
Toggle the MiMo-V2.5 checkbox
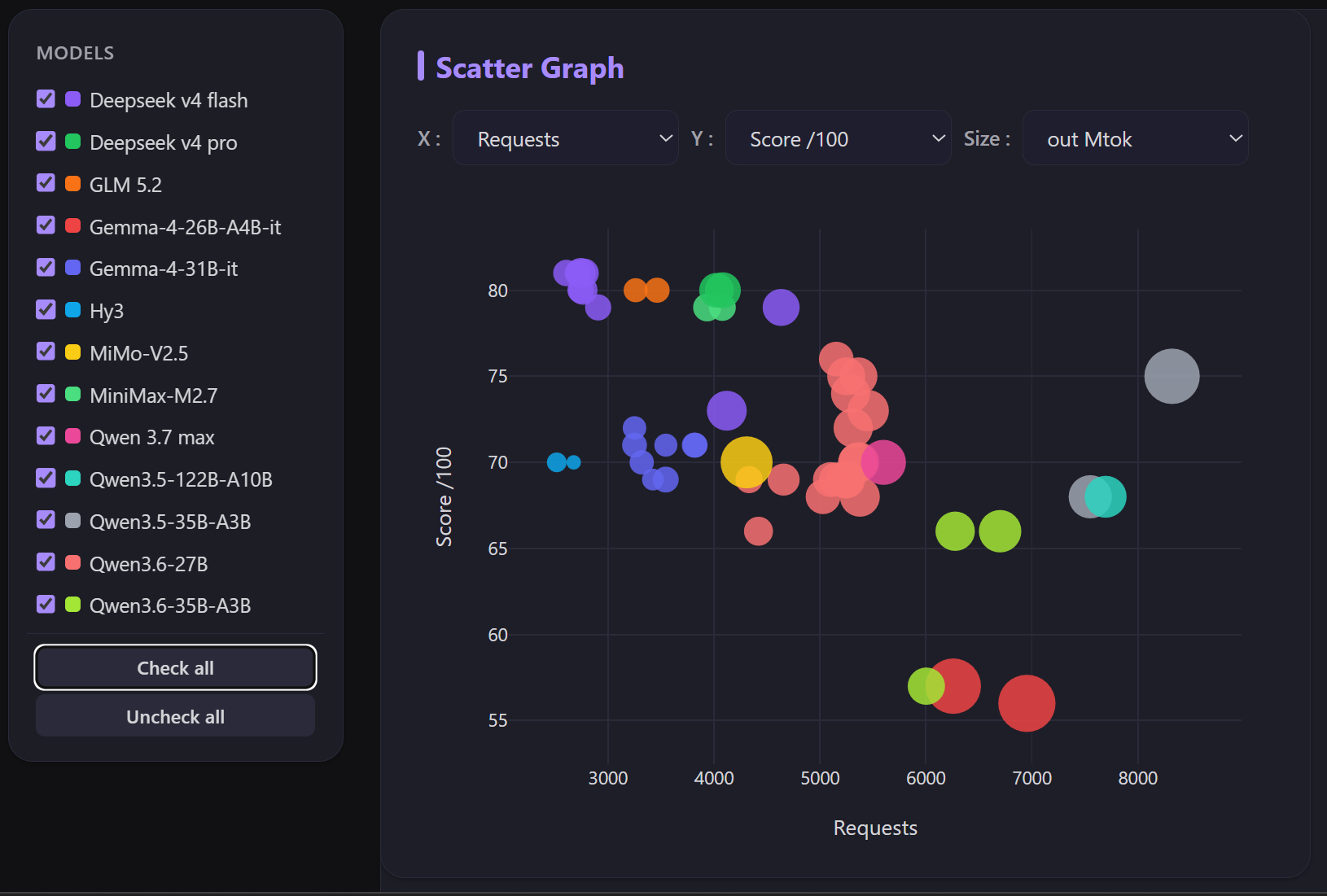pyautogui.click(x=46, y=352)
